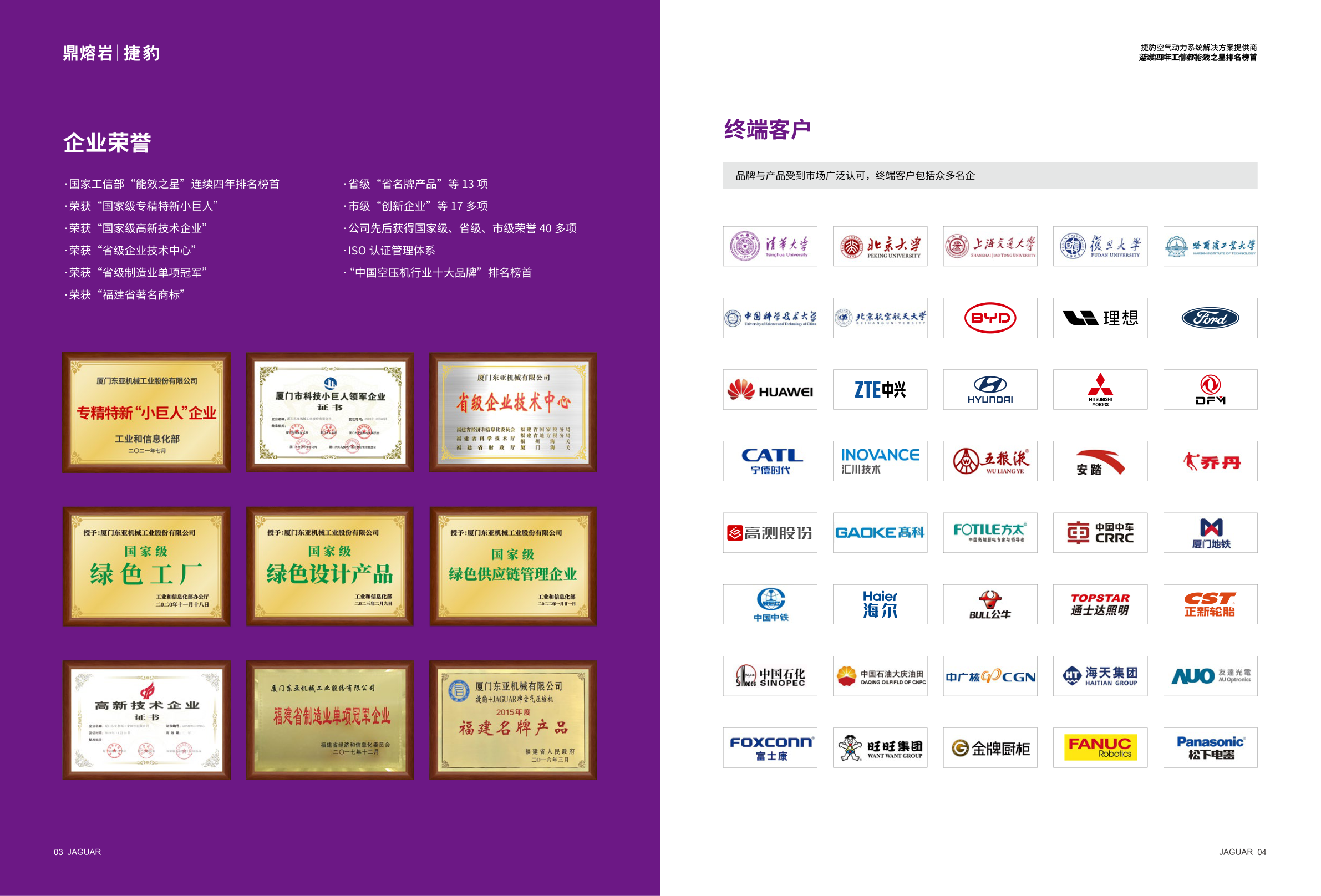Viewport: 1321px width, 896px height.
Task: Select the GAOKE 高科 logo
Action: tap(880, 532)
